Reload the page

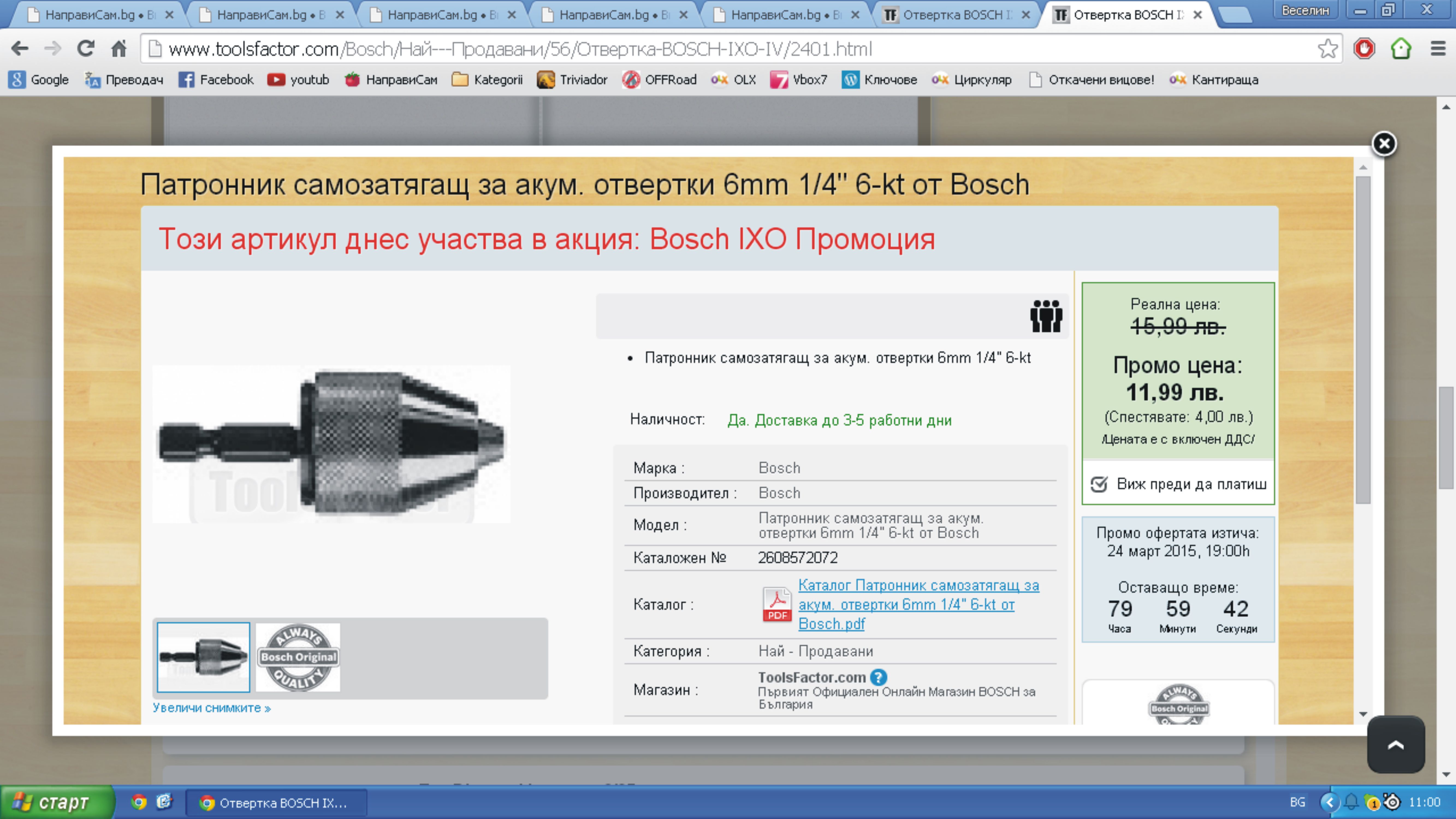[85, 49]
